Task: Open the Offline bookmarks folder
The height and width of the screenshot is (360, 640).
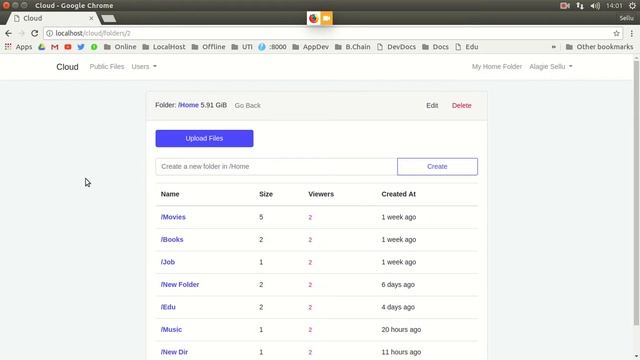Action: pos(208,47)
